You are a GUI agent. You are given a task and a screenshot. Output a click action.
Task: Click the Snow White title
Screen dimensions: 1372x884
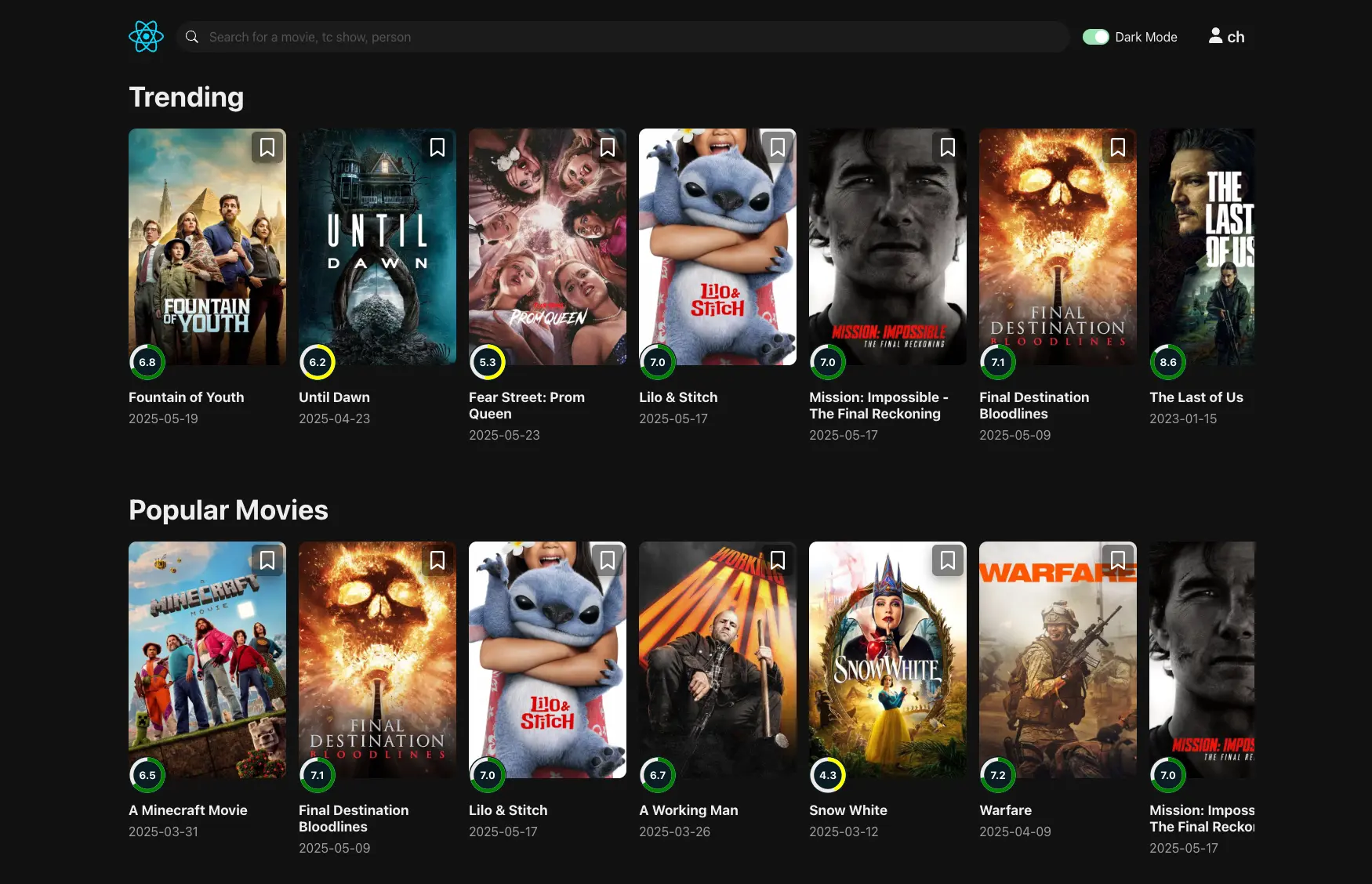coord(848,810)
